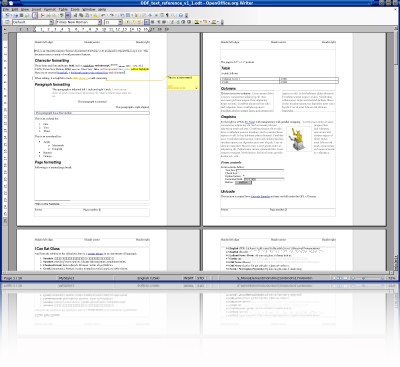Open the OpenOffice.org Help icon
The image size is (400, 367).
pos(181,15)
